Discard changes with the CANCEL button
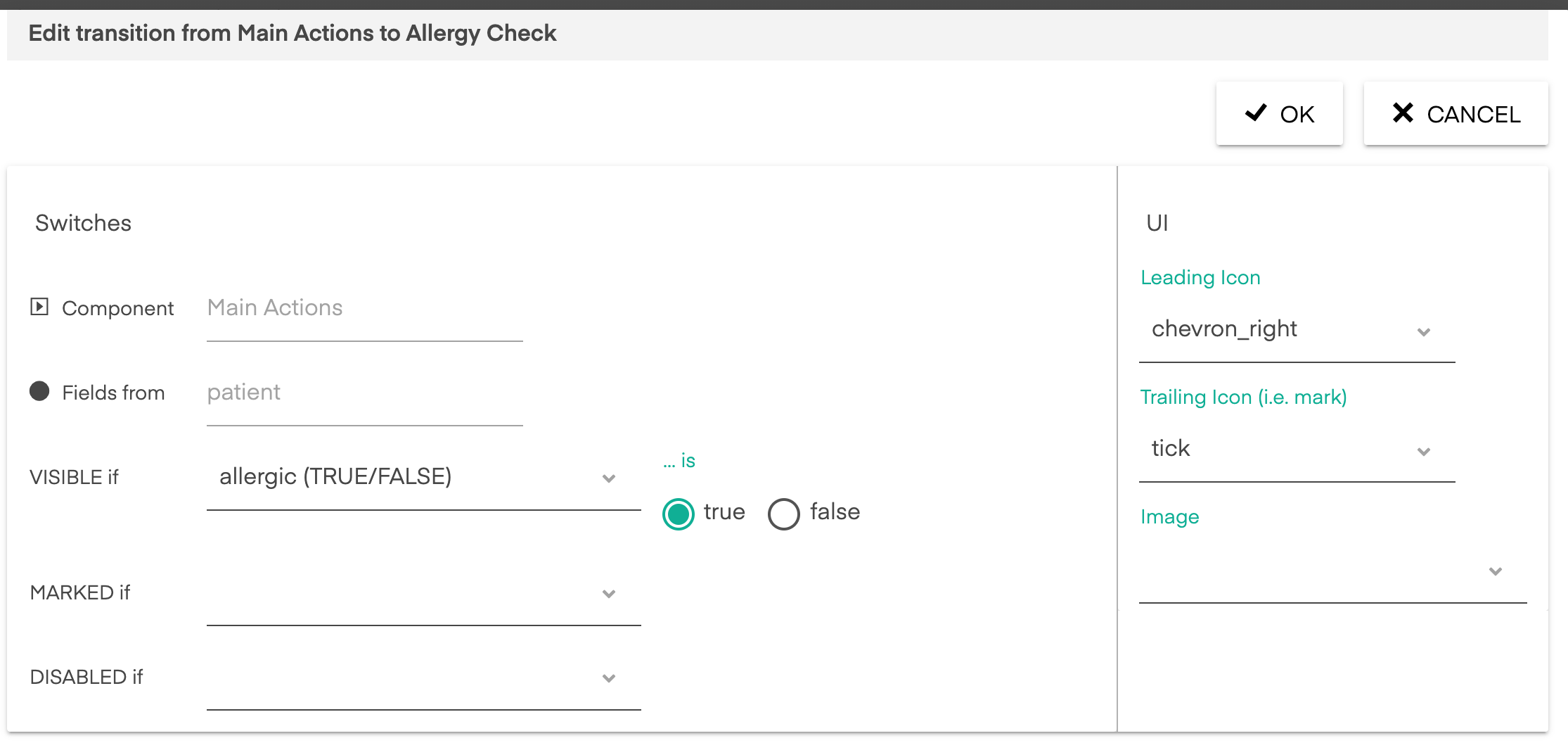This screenshot has width=1568, height=750. point(1455,113)
